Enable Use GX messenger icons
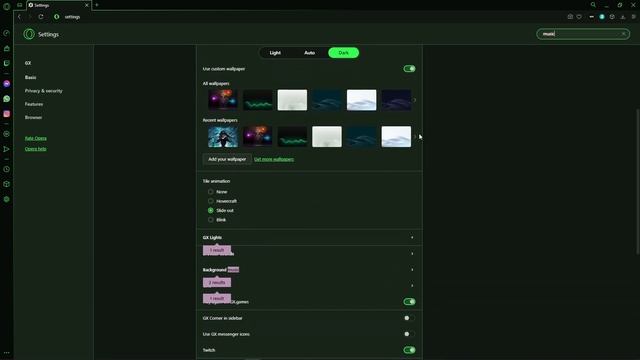Screen dimensions: 640x360 coord(409,334)
